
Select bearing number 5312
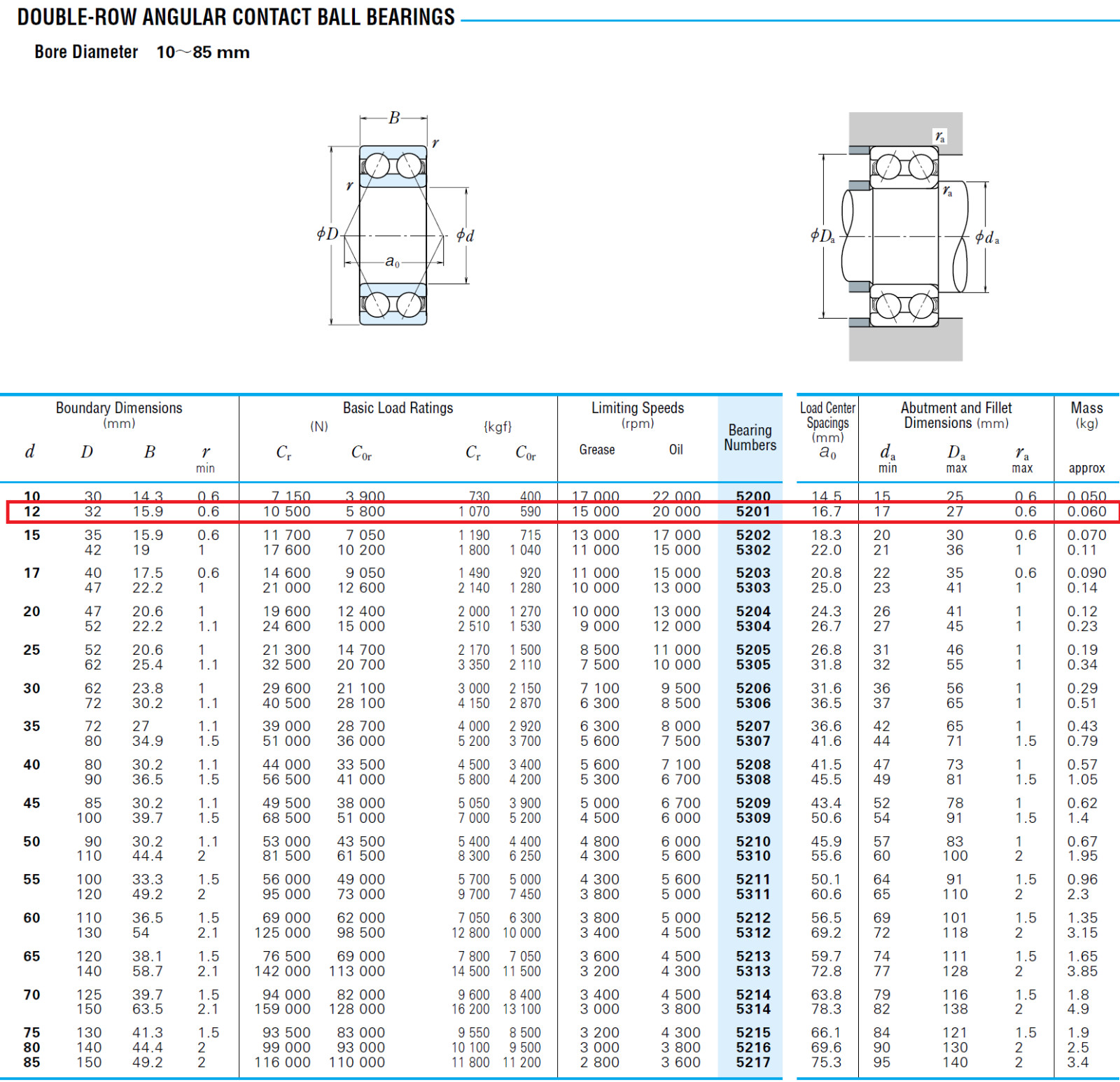coord(753,933)
